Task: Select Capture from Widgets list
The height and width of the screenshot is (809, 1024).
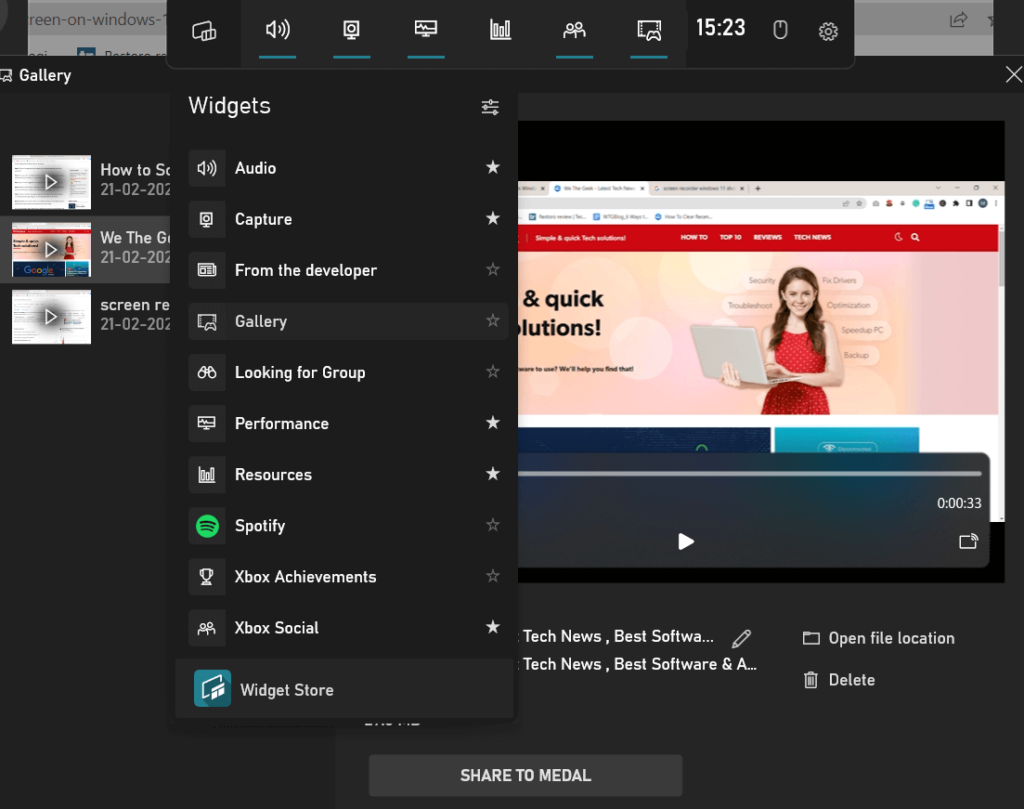Action: click(x=348, y=219)
